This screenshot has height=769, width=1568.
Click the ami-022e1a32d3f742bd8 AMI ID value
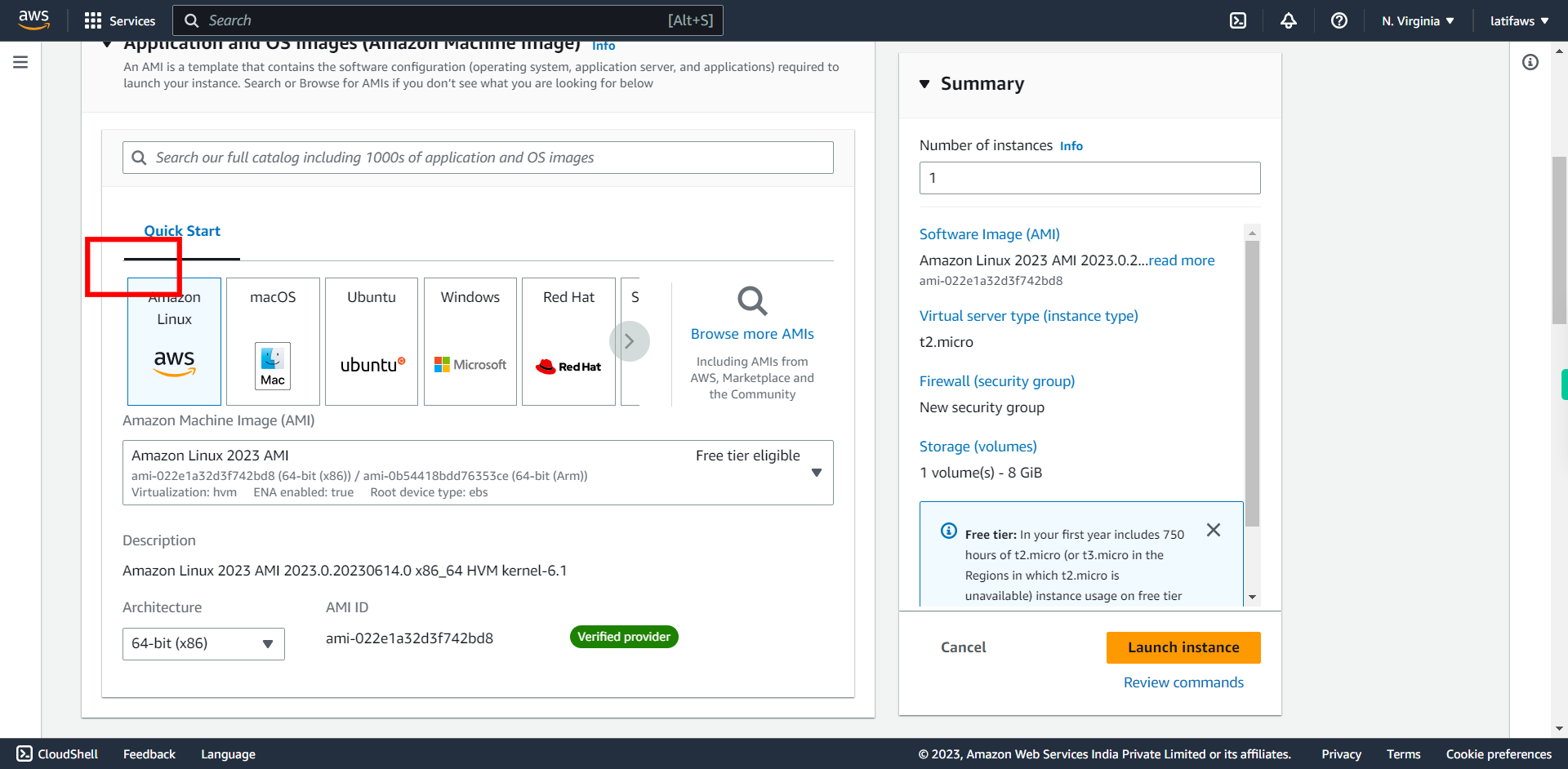click(x=409, y=638)
